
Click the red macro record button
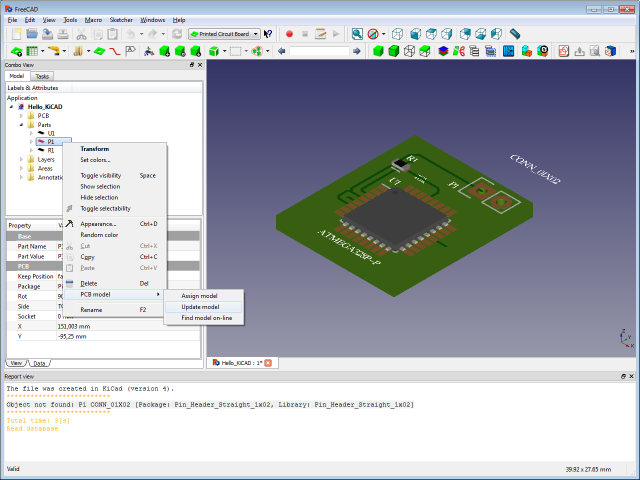click(289, 34)
